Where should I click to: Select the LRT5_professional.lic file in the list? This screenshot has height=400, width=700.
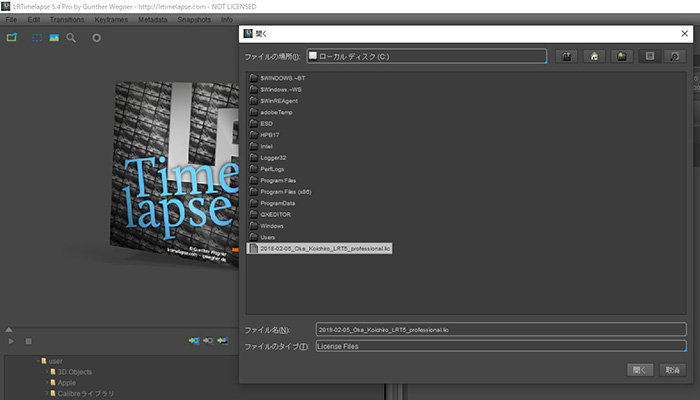pyautogui.click(x=320, y=248)
